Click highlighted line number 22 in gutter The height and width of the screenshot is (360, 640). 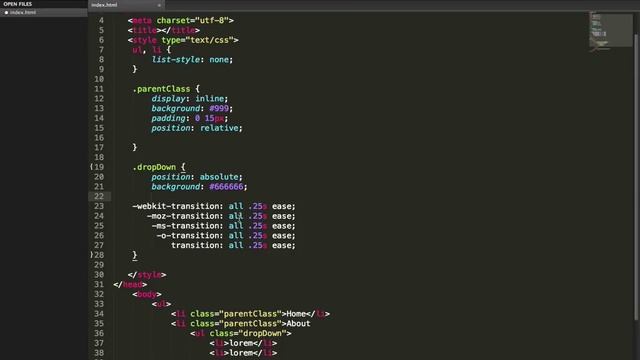pos(99,196)
